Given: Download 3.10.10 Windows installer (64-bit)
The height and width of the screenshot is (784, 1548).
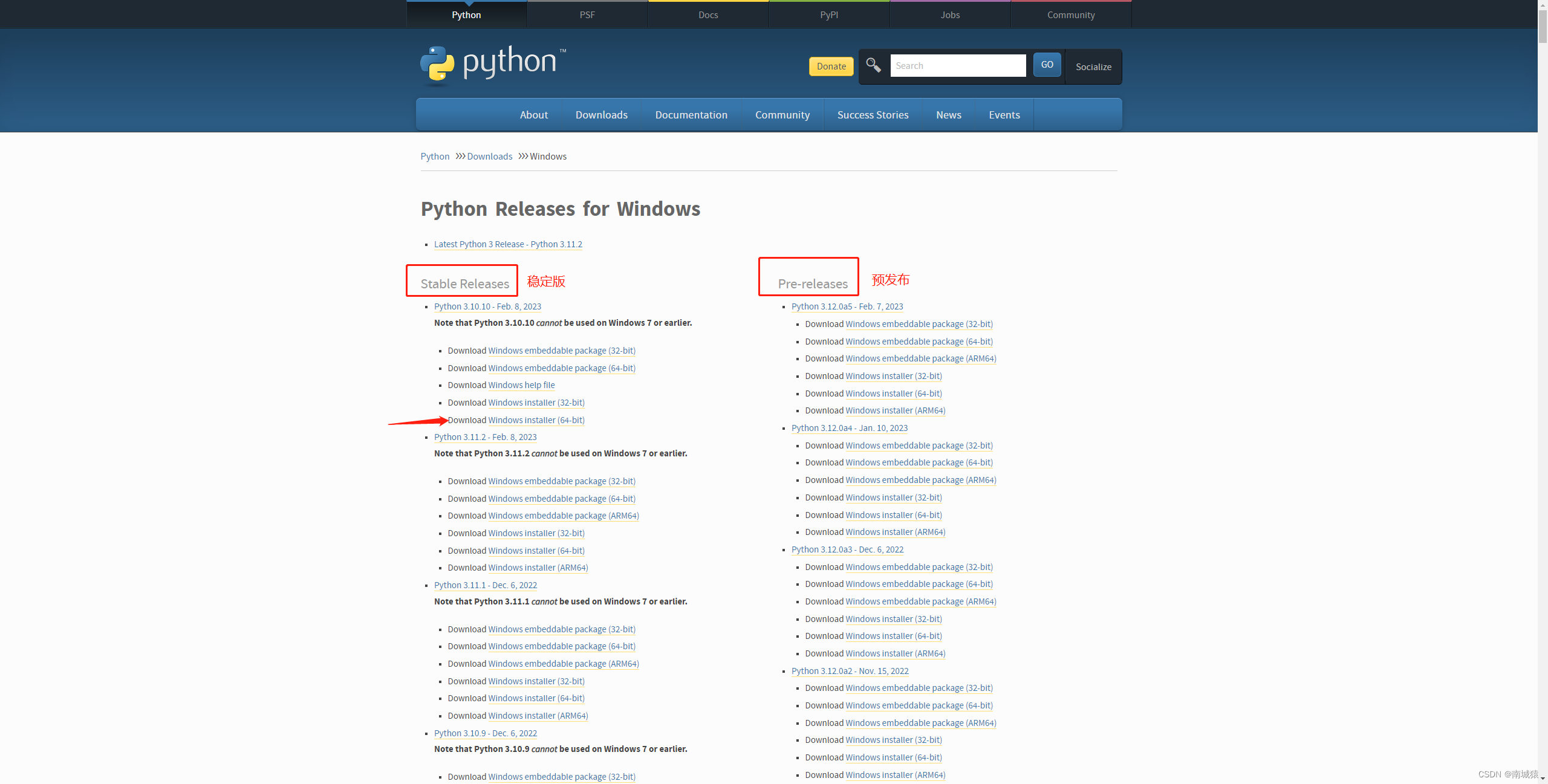Looking at the screenshot, I should tap(536, 420).
